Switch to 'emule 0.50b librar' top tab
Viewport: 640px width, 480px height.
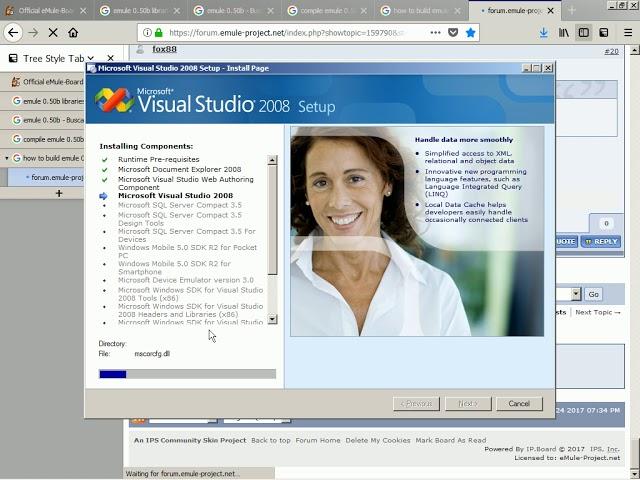coord(141,11)
